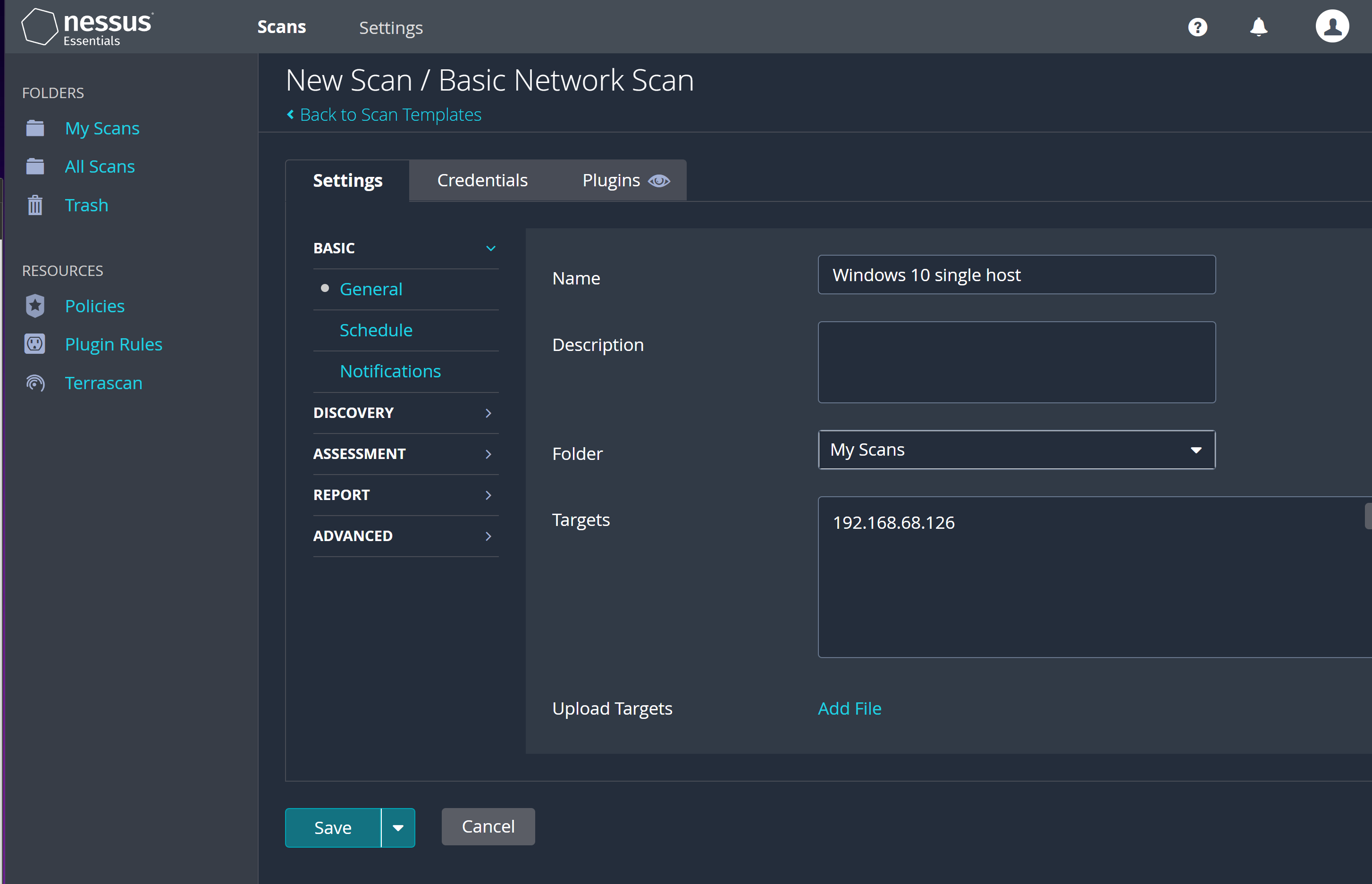Open the user profile icon

(1332, 25)
